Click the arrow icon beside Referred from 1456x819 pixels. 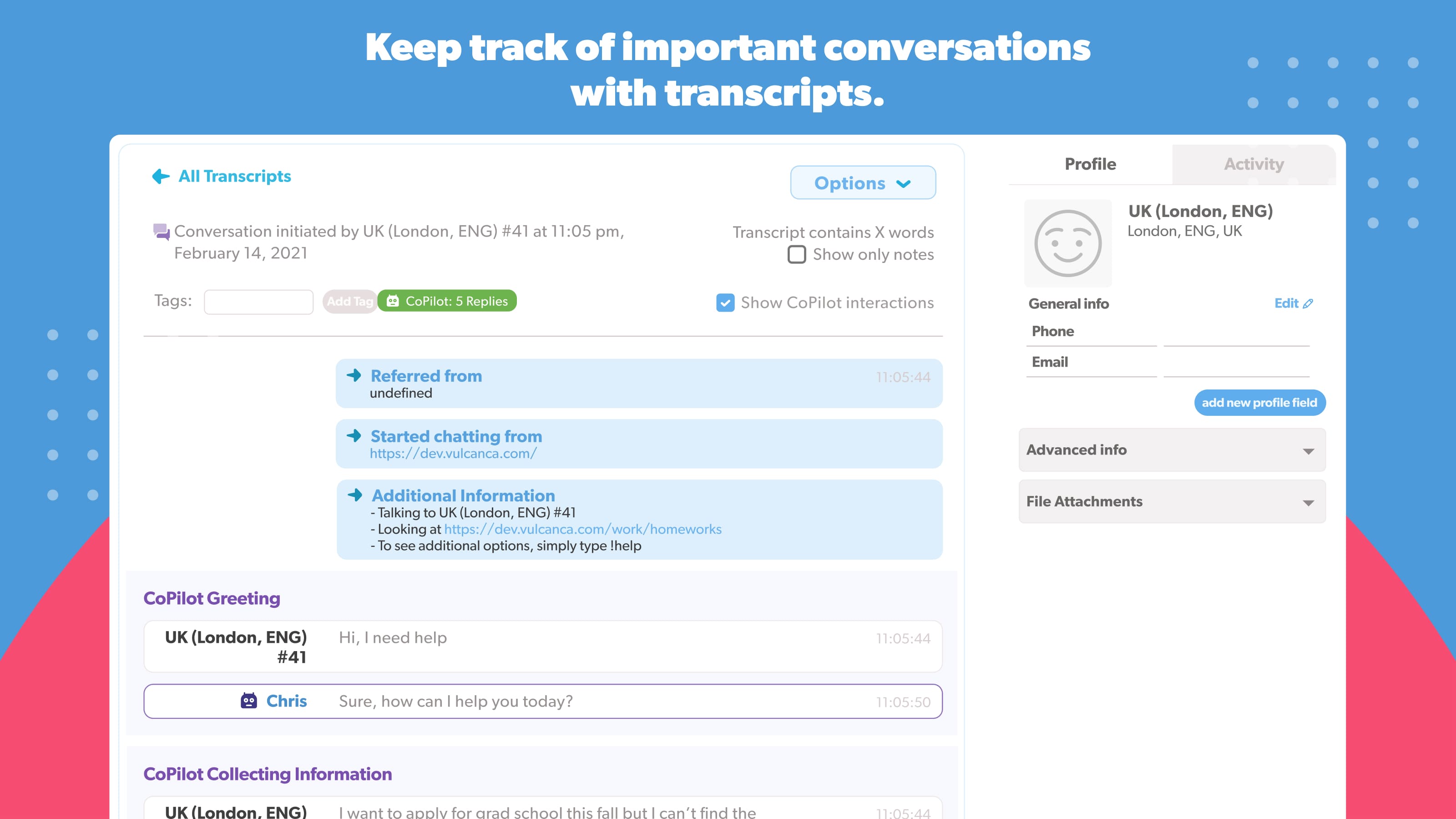coord(354,375)
